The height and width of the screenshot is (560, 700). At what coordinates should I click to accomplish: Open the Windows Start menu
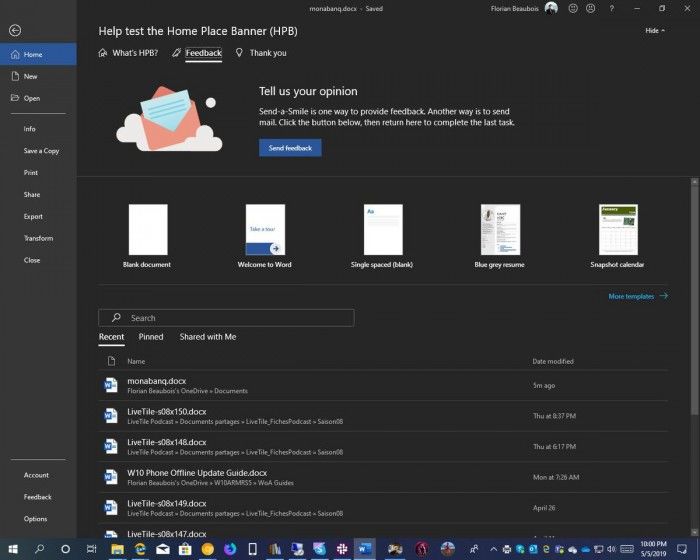tap(13, 549)
